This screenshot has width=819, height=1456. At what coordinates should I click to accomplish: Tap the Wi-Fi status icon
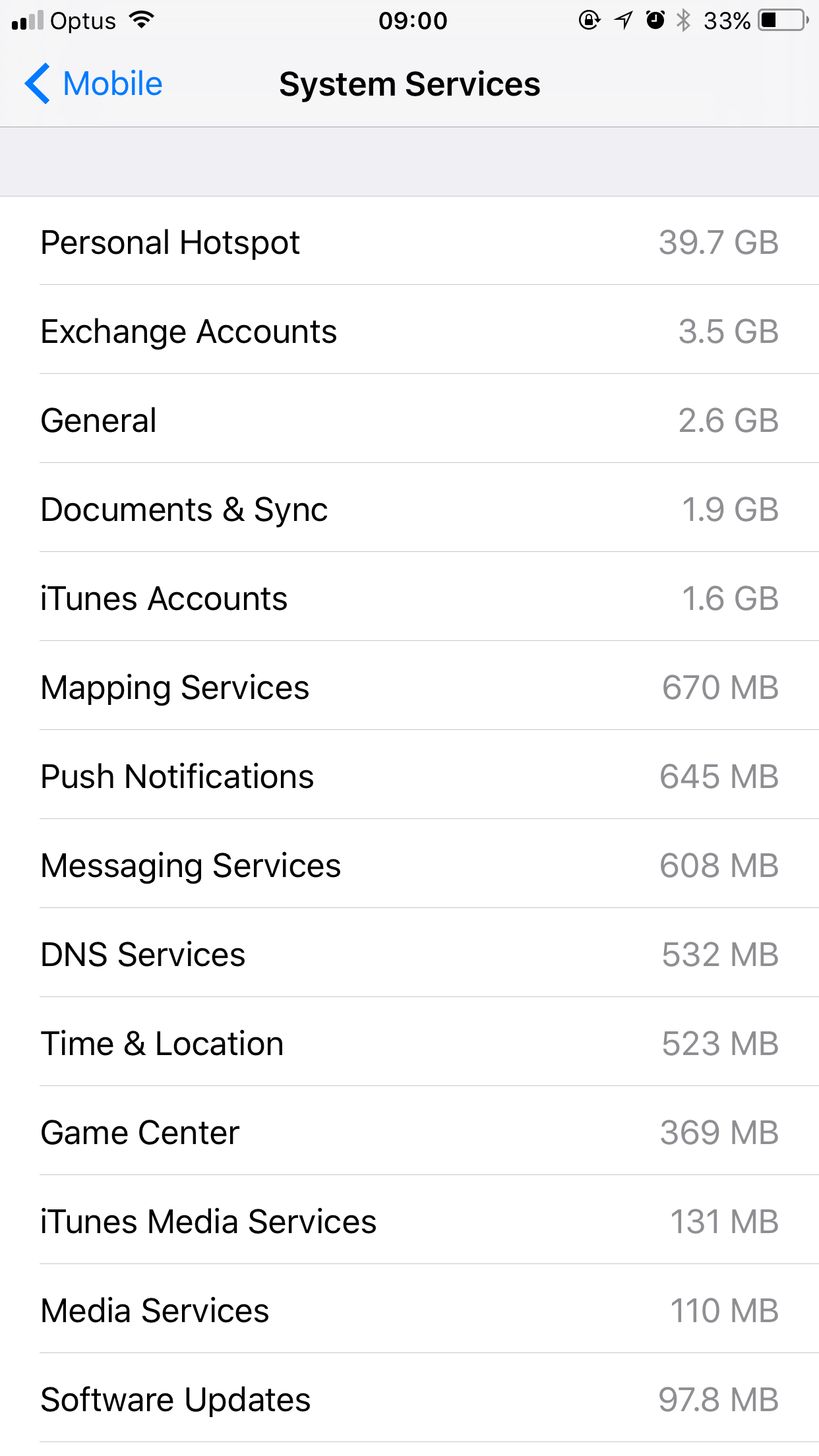(142, 20)
